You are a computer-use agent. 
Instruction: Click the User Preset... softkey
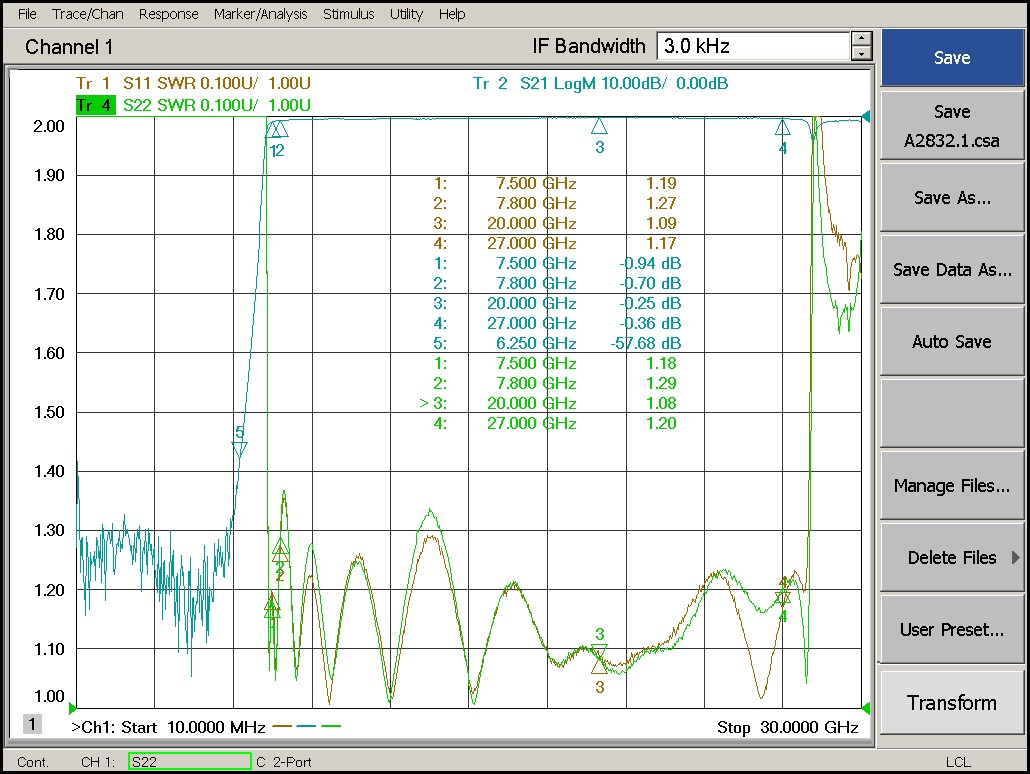click(952, 629)
